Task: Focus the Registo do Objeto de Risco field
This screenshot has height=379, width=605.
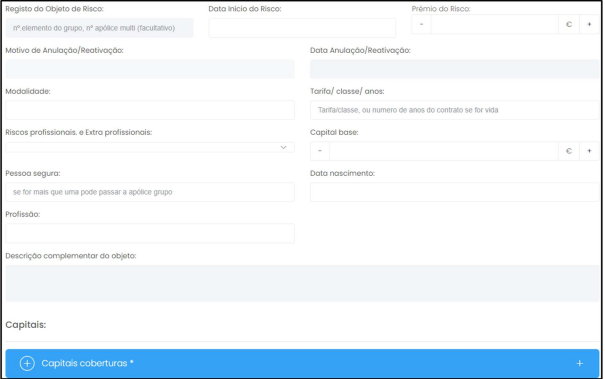Action: coord(99,28)
